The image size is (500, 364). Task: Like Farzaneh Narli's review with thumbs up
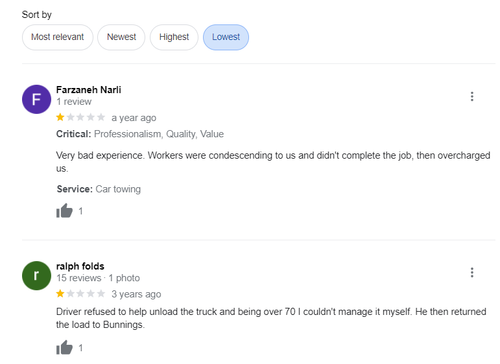point(64,211)
